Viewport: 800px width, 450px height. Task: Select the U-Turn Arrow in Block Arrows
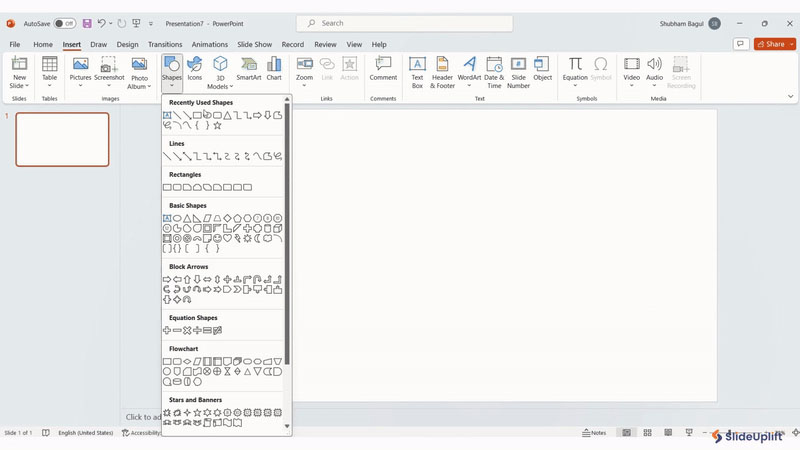[x=257, y=280]
